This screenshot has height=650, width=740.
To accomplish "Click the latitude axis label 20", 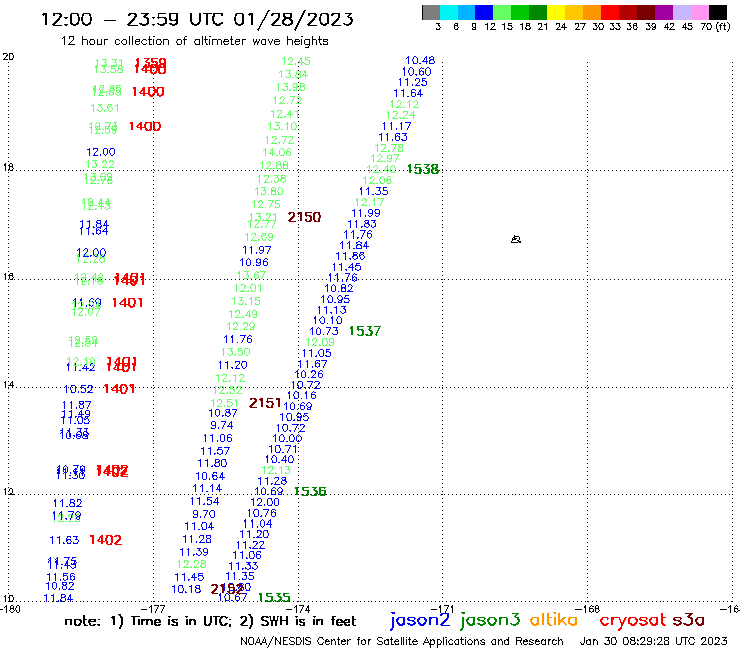I will [8, 57].
